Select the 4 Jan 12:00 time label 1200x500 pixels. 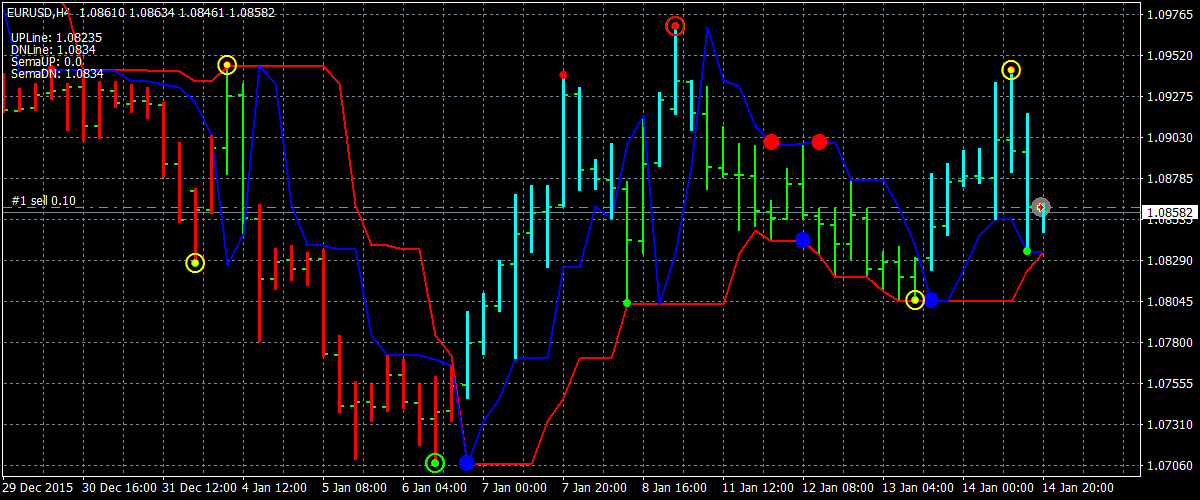(x=277, y=487)
